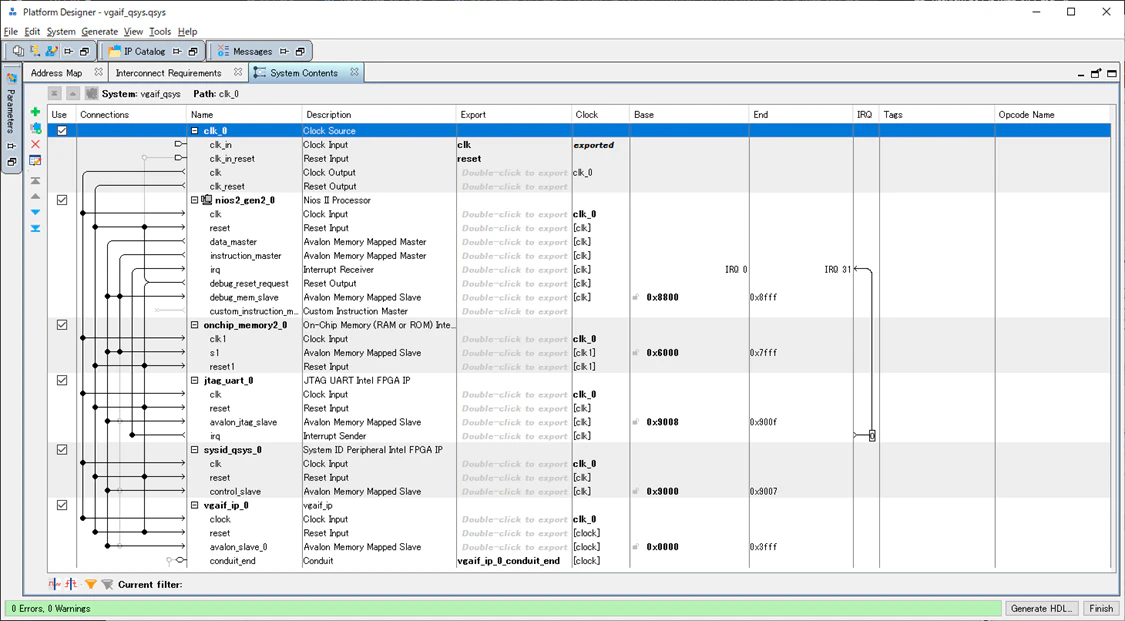Click the restore icon next to Messages
1125x621 pixels.
click(300, 51)
